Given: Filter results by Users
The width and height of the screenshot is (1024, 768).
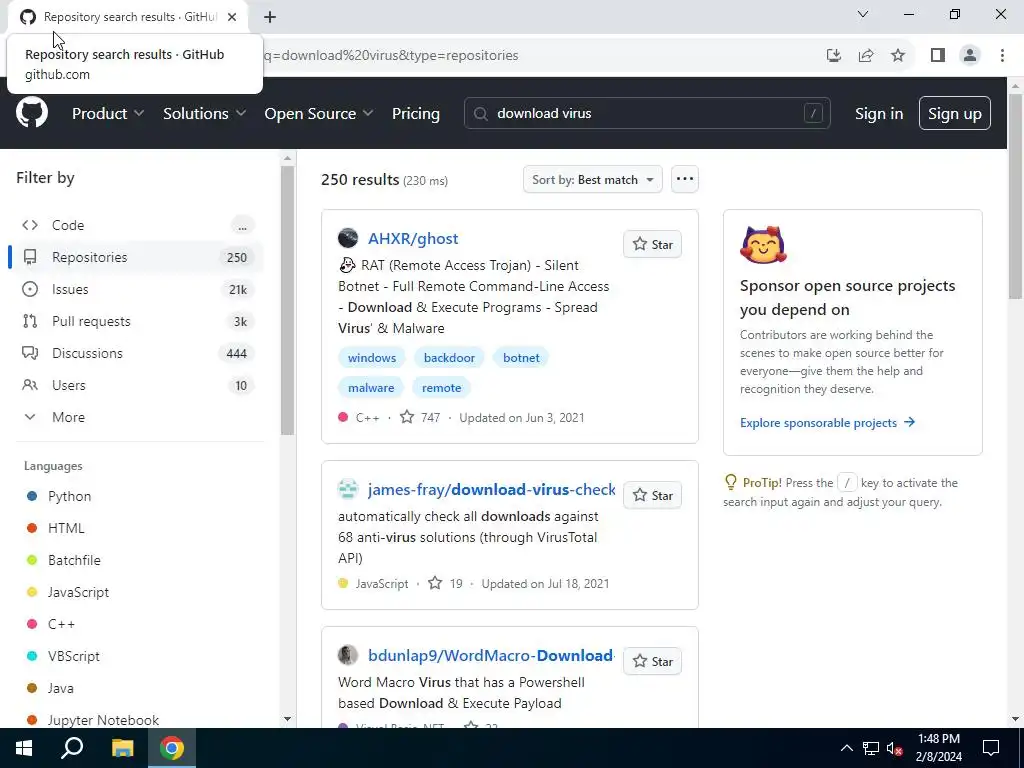Looking at the screenshot, I should coord(138,385).
